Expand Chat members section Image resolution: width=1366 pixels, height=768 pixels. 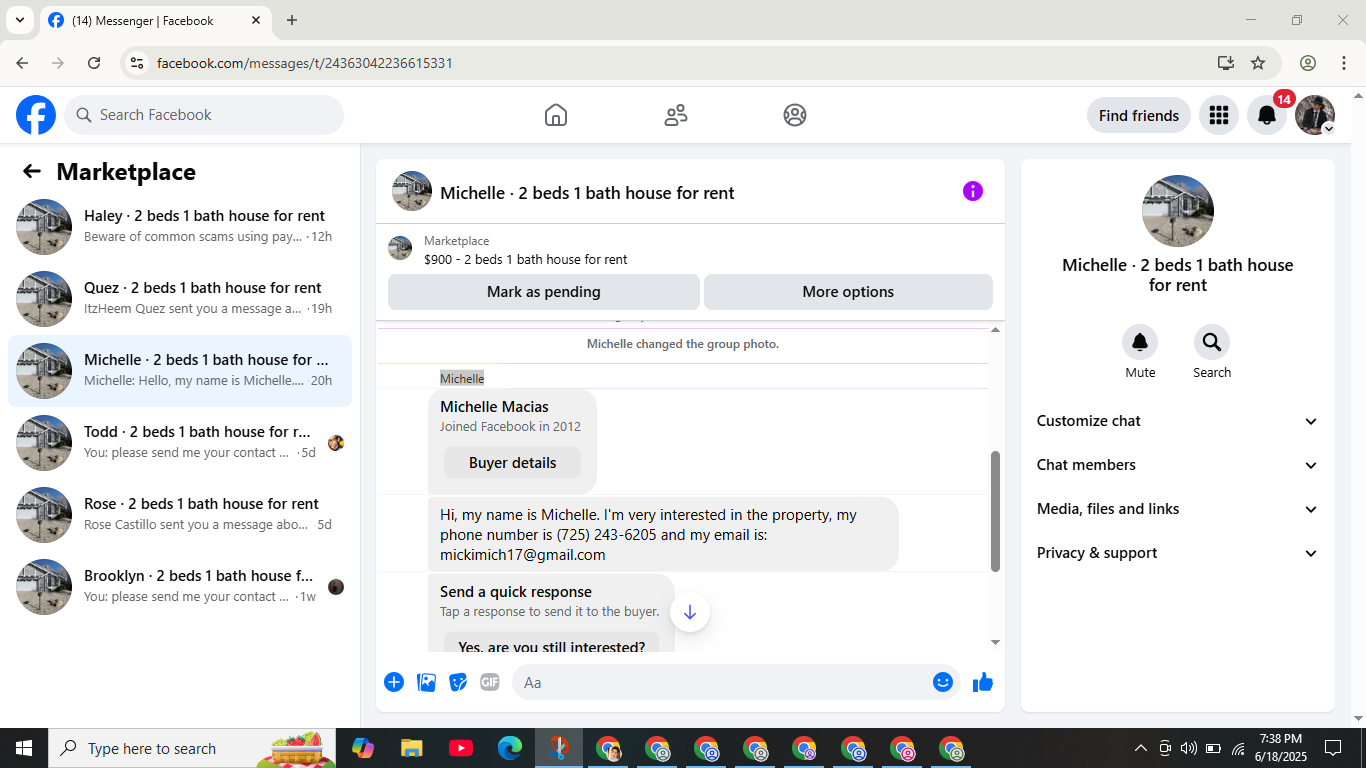coord(1178,465)
